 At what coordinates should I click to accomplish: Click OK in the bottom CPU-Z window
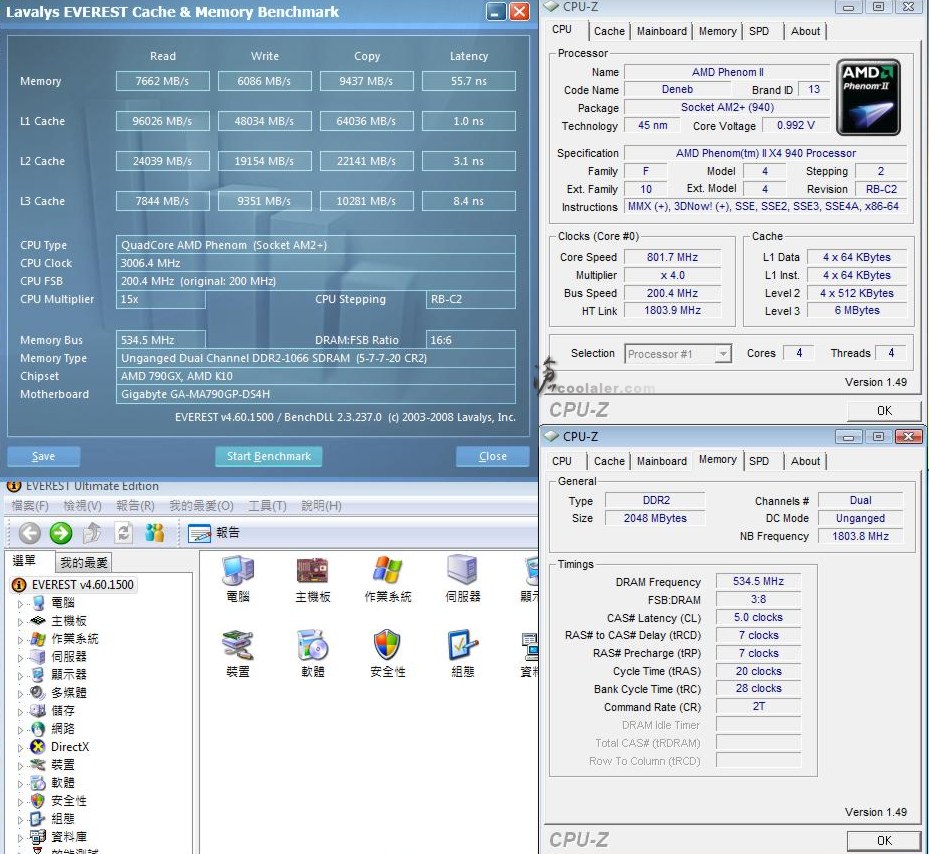(x=884, y=840)
